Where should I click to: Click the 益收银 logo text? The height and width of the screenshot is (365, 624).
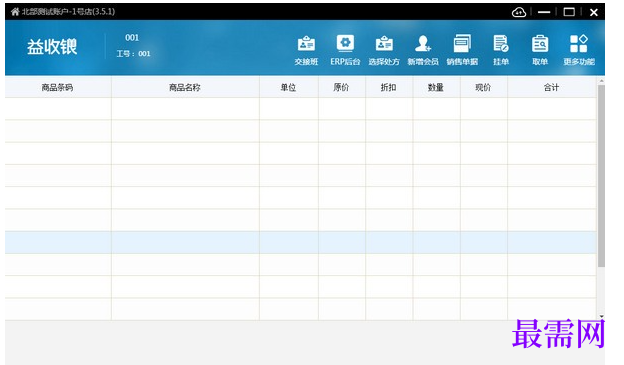[52, 47]
